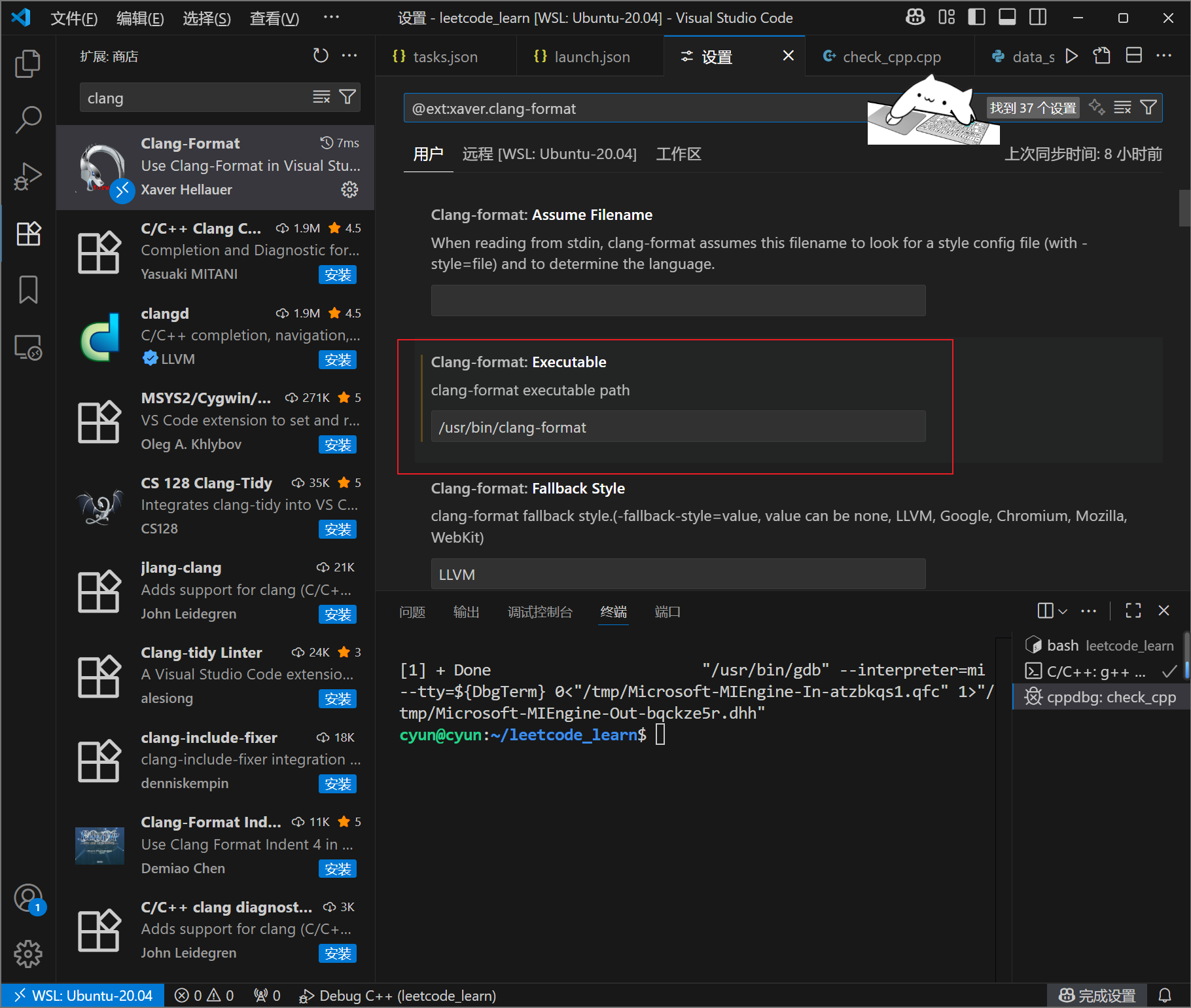The image size is (1191, 1008).
Task: Install the clangd extension
Action: tap(338, 360)
